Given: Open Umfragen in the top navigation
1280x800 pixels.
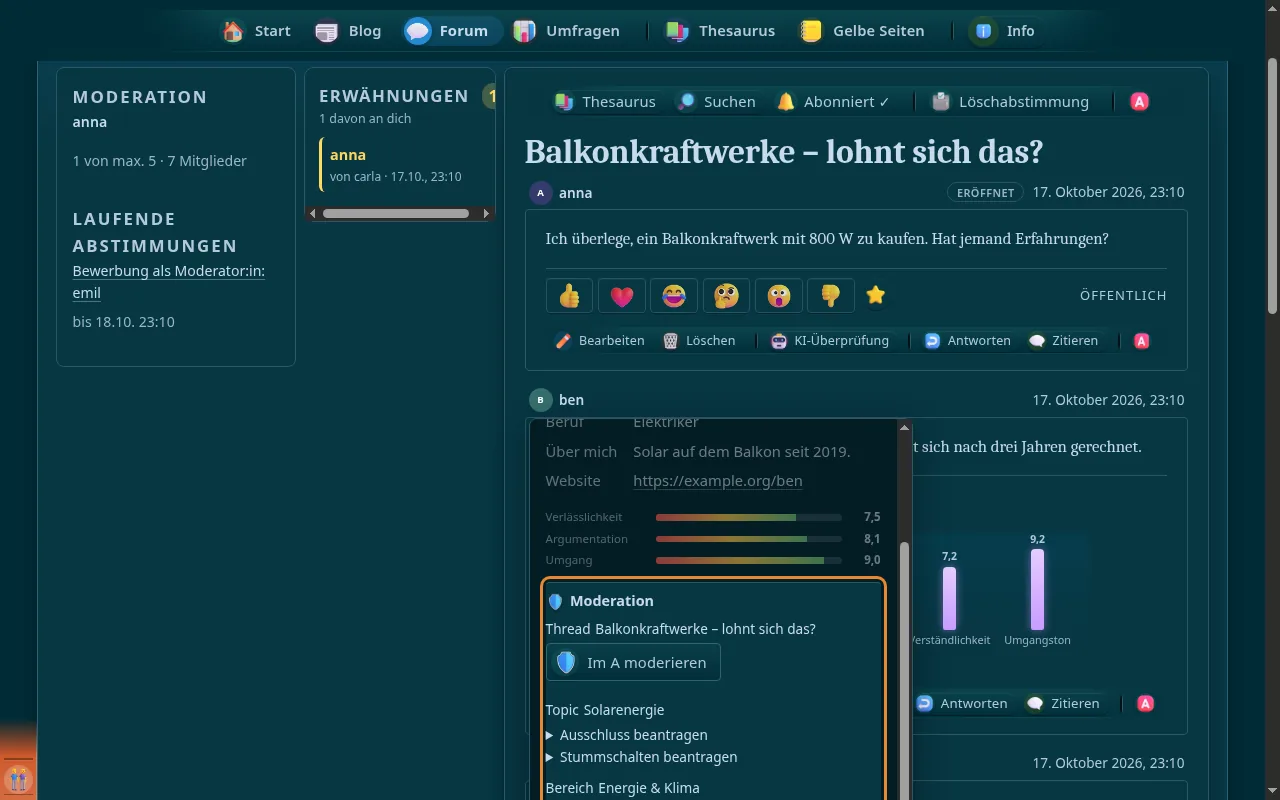Looking at the screenshot, I should pyautogui.click(x=567, y=31).
